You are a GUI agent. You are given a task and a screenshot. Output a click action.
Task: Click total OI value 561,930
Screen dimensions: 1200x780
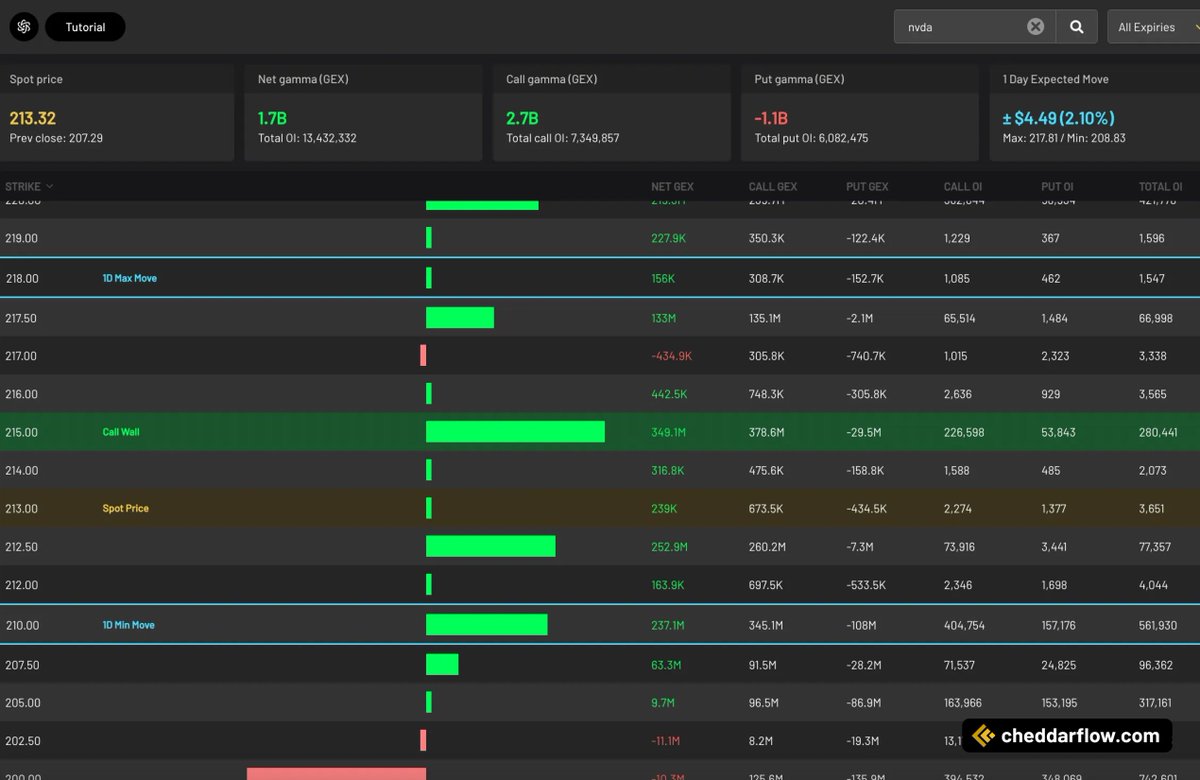pos(1158,625)
